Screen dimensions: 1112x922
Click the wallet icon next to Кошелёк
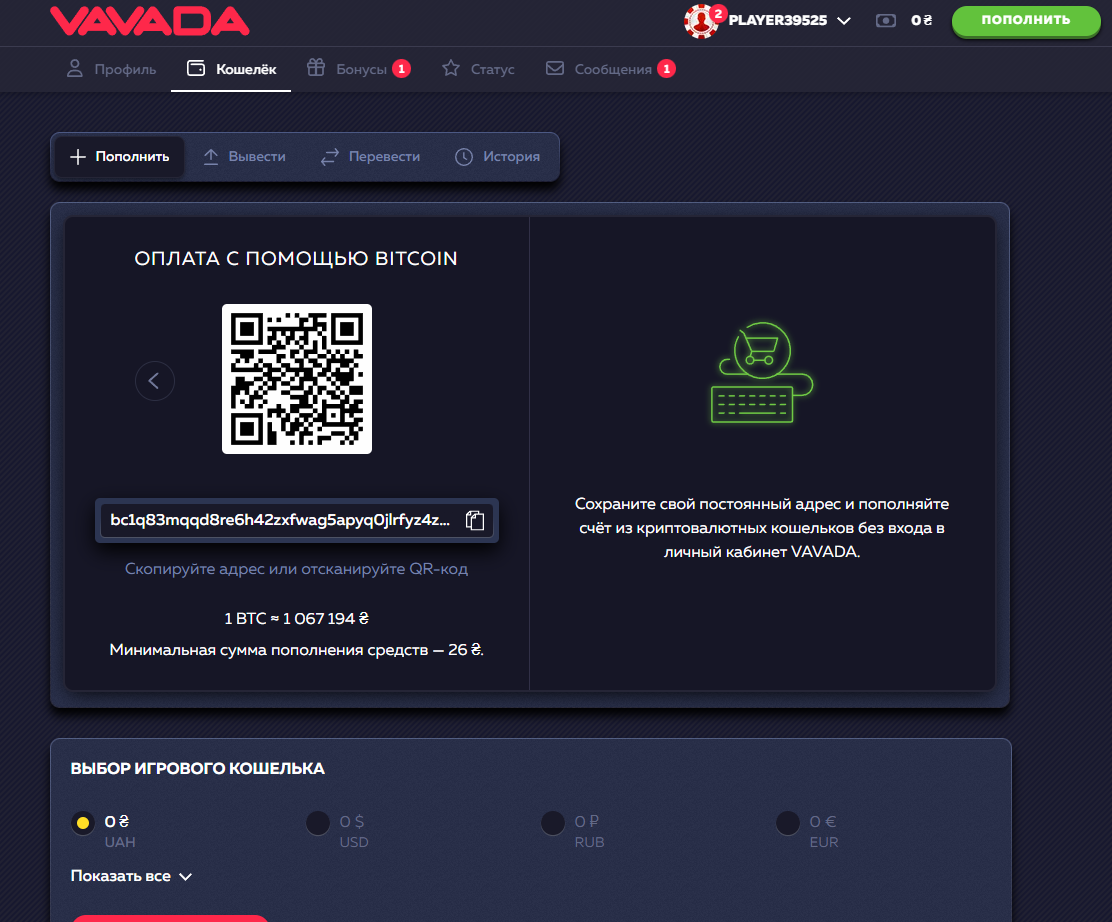(196, 68)
